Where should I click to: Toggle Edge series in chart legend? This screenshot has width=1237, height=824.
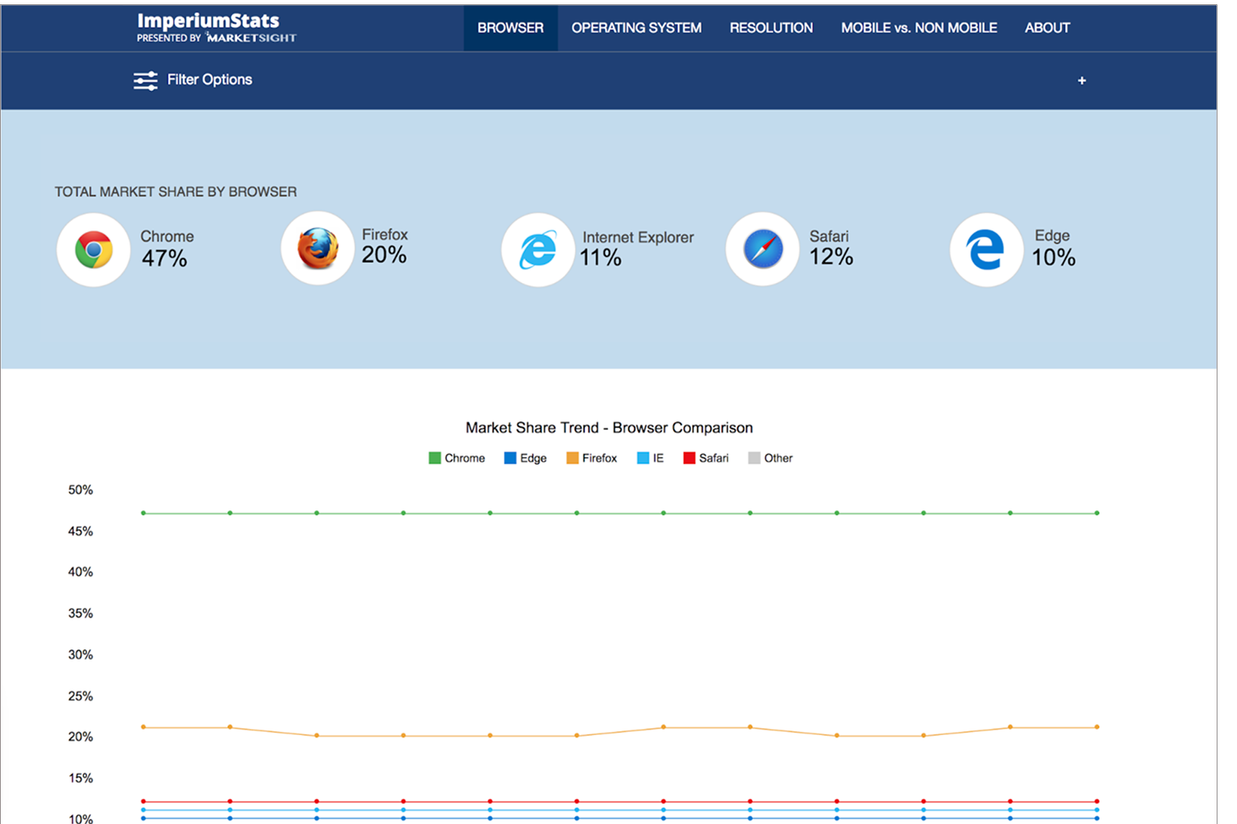tap(526, 458)
